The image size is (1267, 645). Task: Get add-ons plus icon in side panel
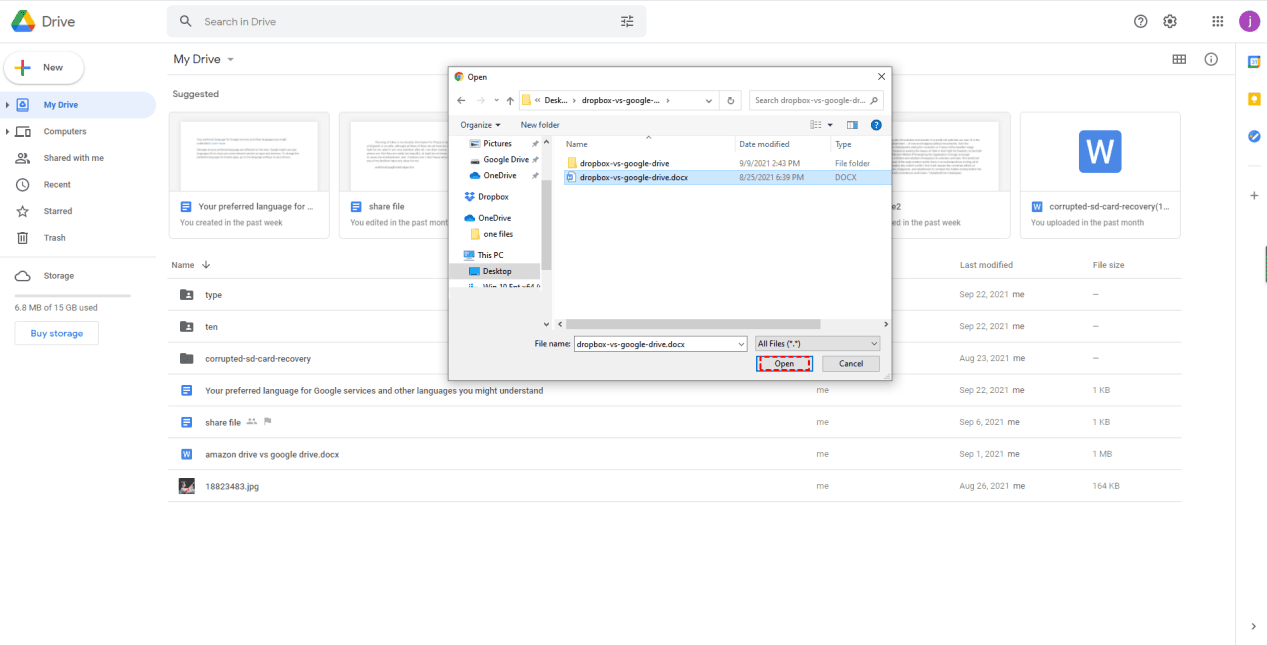tap(1253, 194)
